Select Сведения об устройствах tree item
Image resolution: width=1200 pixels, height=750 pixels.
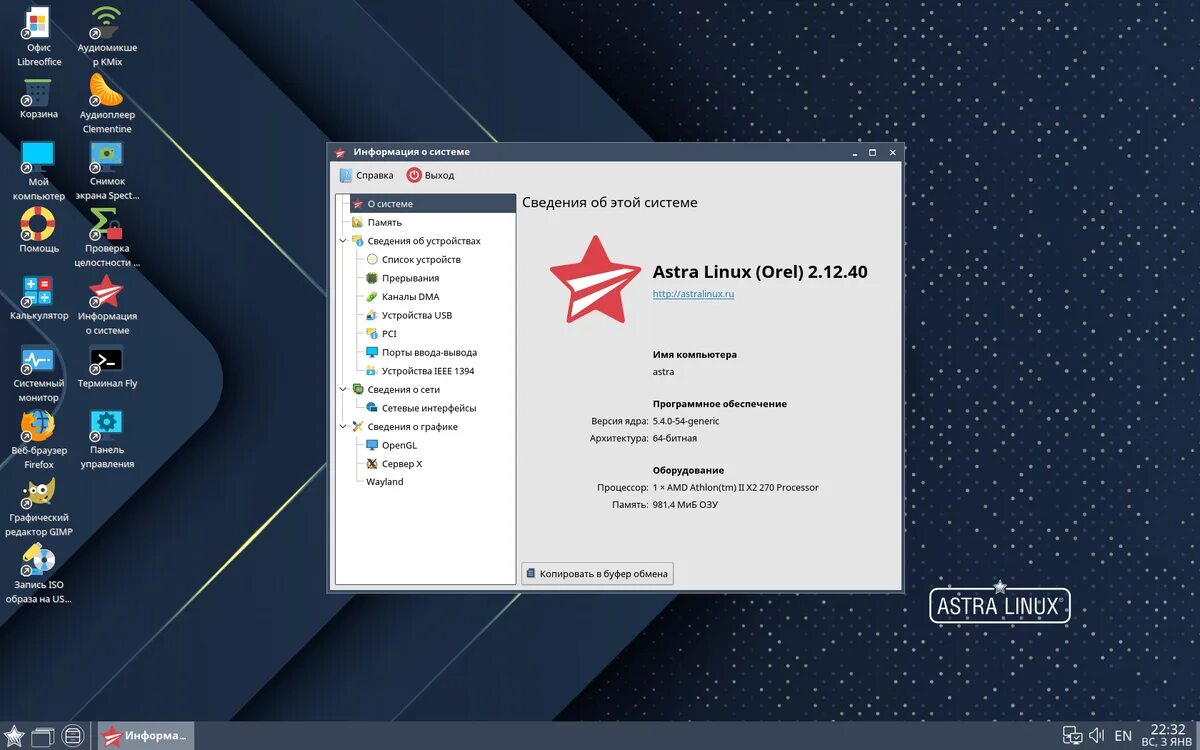tap(424, 241)
